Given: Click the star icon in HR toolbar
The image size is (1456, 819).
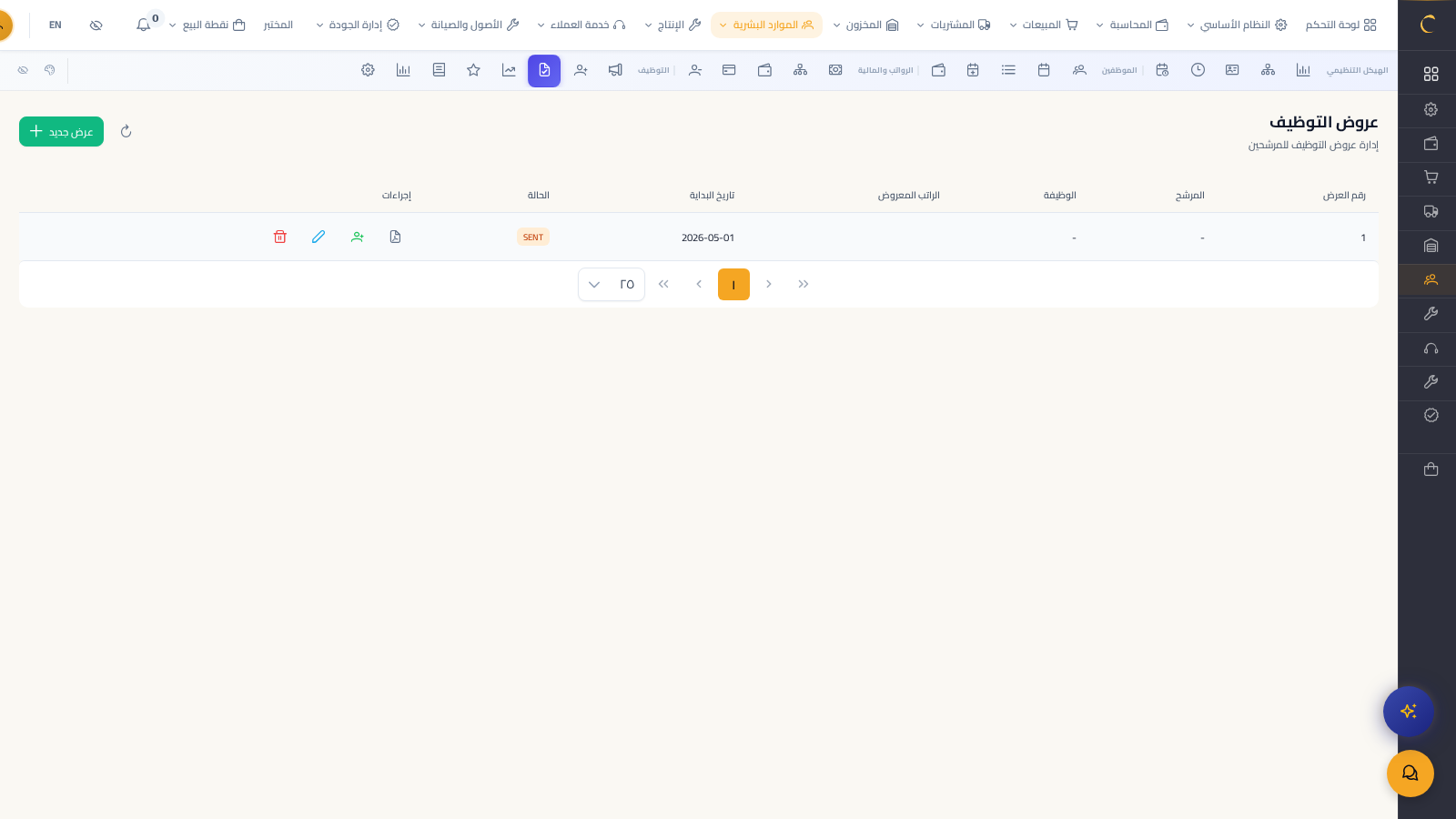Looking at the screenshot, I should point(473,70).
